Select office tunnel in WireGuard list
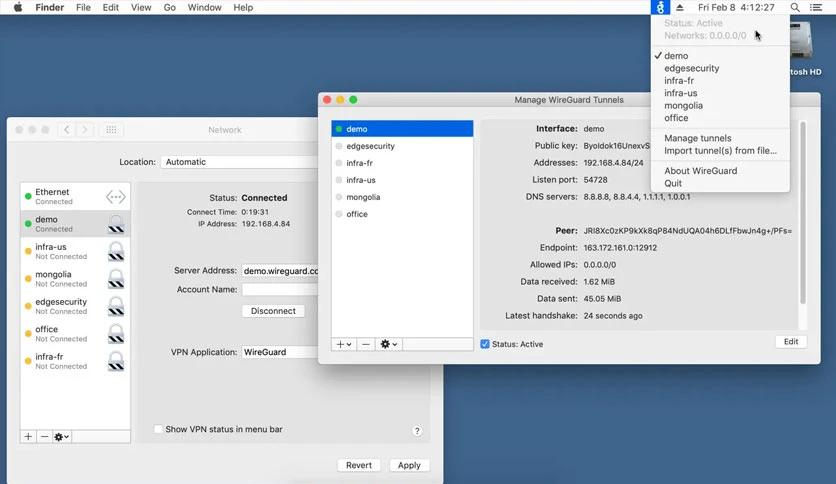836x484 pixels. (402, 214)
